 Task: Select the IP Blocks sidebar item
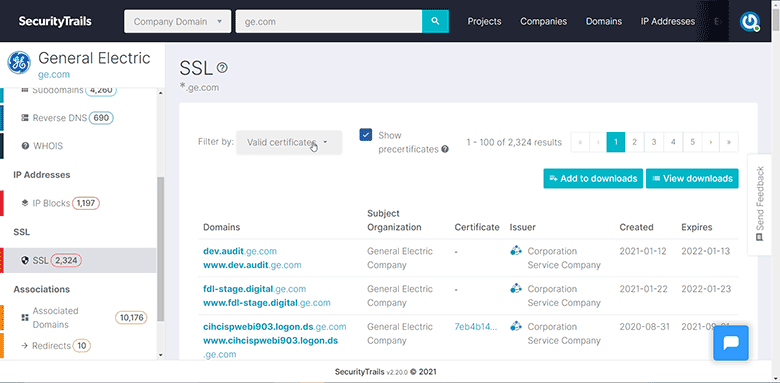click(x=80, y=203)
